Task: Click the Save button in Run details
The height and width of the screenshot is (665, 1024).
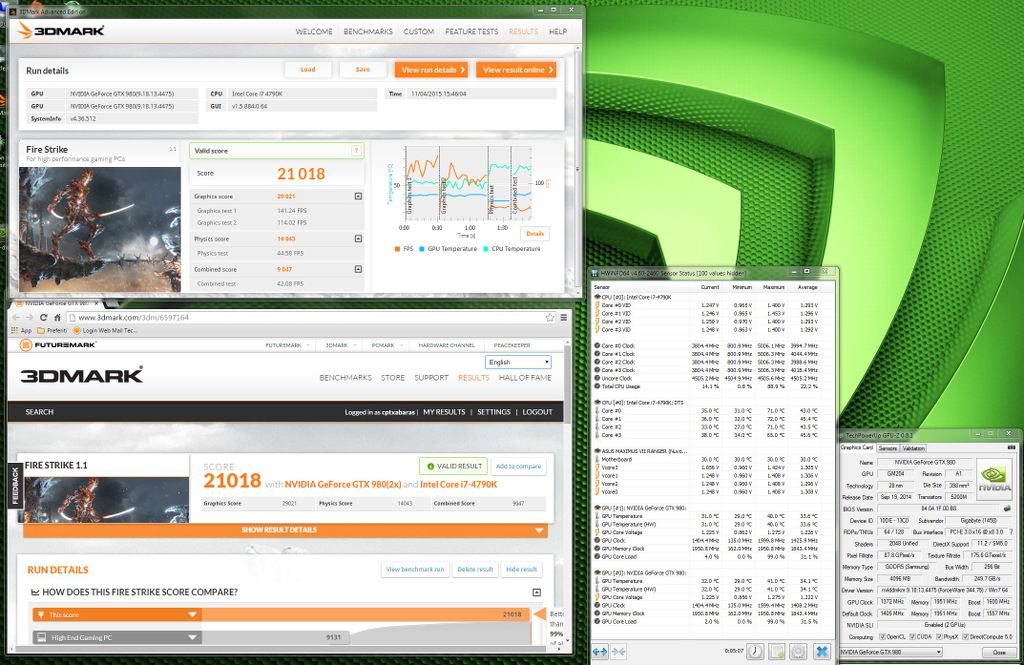Action: pos(363,70)
